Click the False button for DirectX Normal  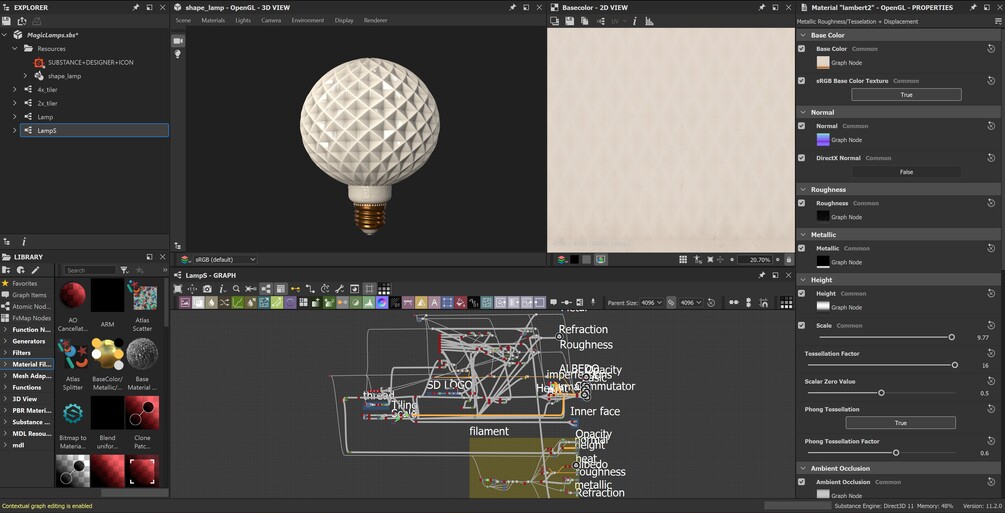pyautogui.click(x=906, y=172)
